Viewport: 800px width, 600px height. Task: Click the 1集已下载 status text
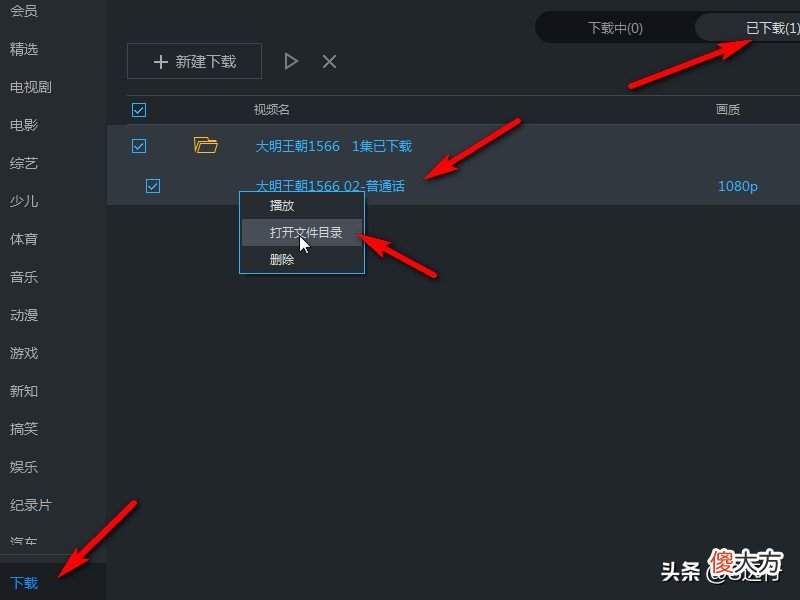click(x=382, y=146)
